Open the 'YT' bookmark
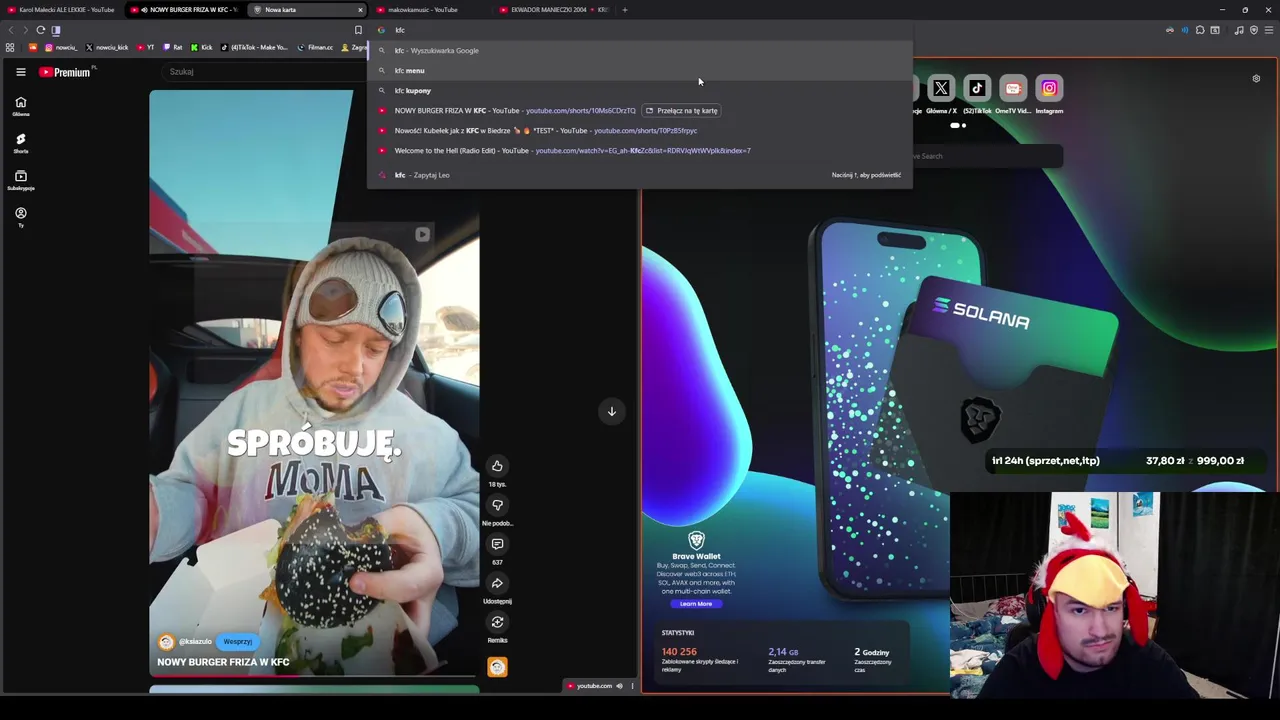This screenshot has width=1280, height=720. tap(147, 47)
